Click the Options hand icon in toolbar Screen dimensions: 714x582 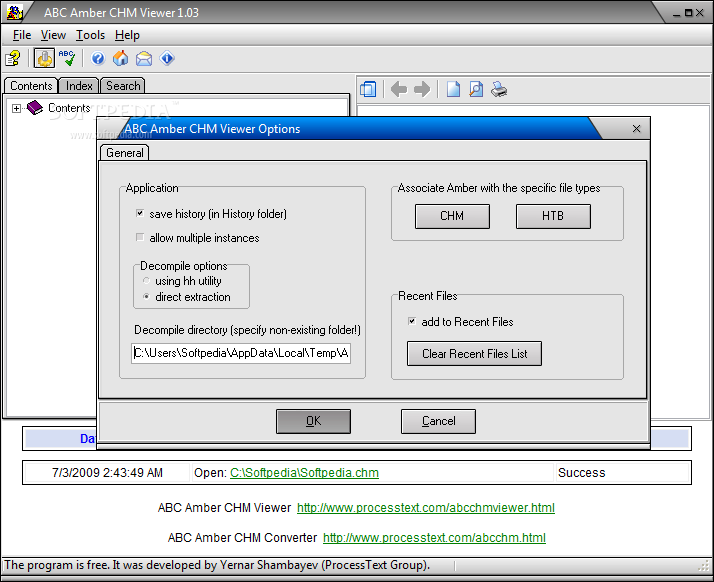(x=44, y=58)
